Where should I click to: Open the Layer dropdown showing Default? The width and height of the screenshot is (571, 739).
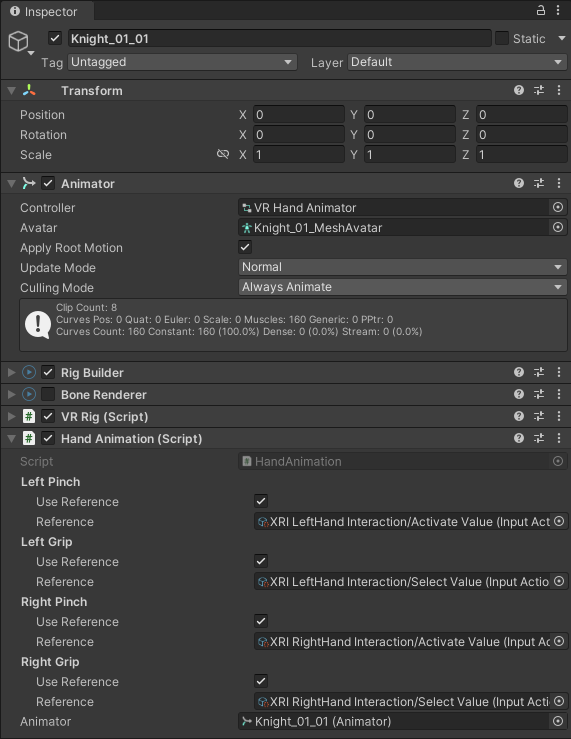point(457,62)
